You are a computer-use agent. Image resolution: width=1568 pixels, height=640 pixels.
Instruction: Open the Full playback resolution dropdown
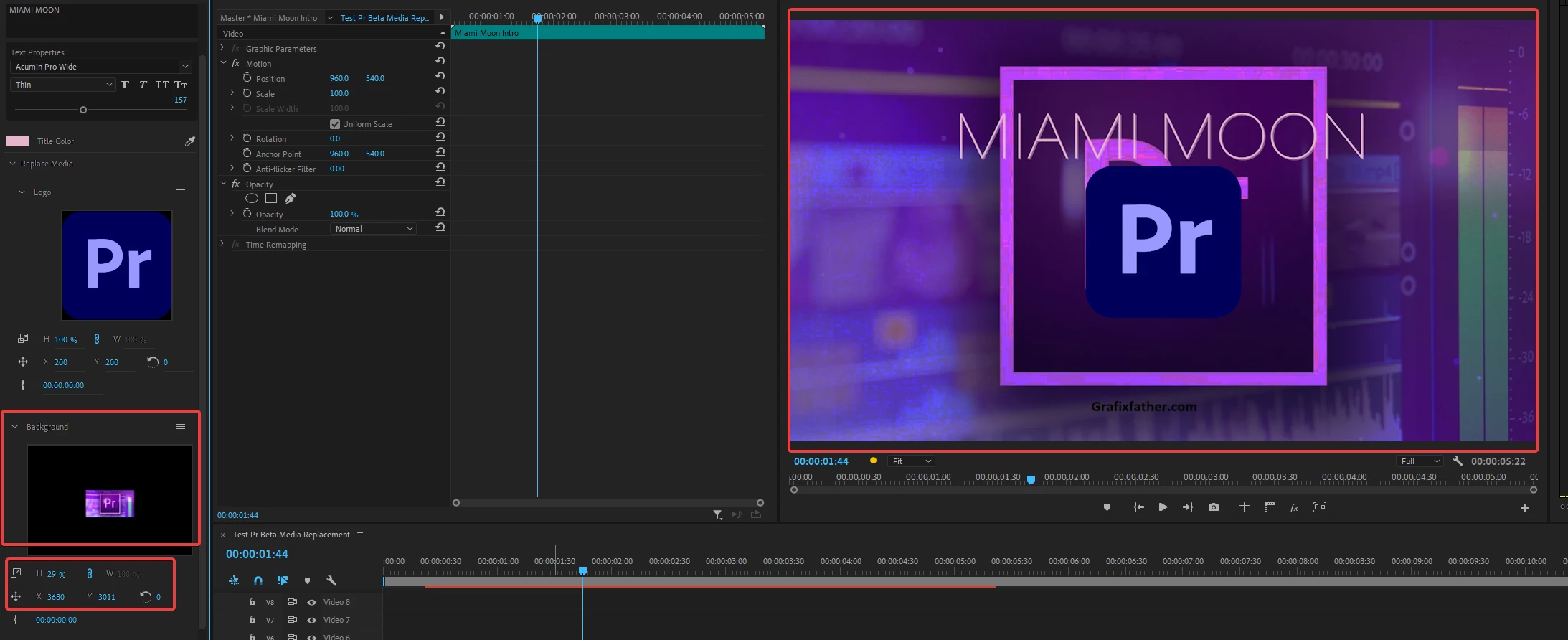[1420, 461]
